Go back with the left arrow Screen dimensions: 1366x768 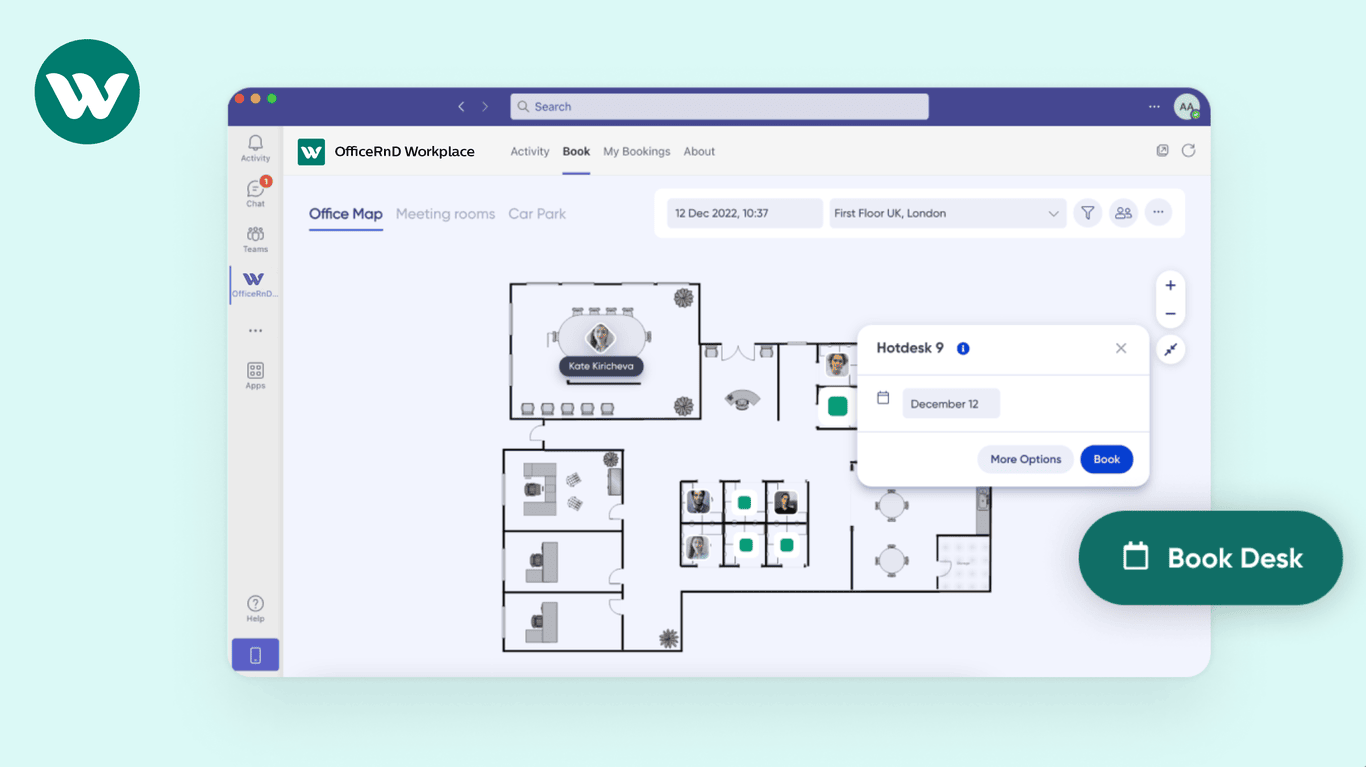[x=461, y=106]
